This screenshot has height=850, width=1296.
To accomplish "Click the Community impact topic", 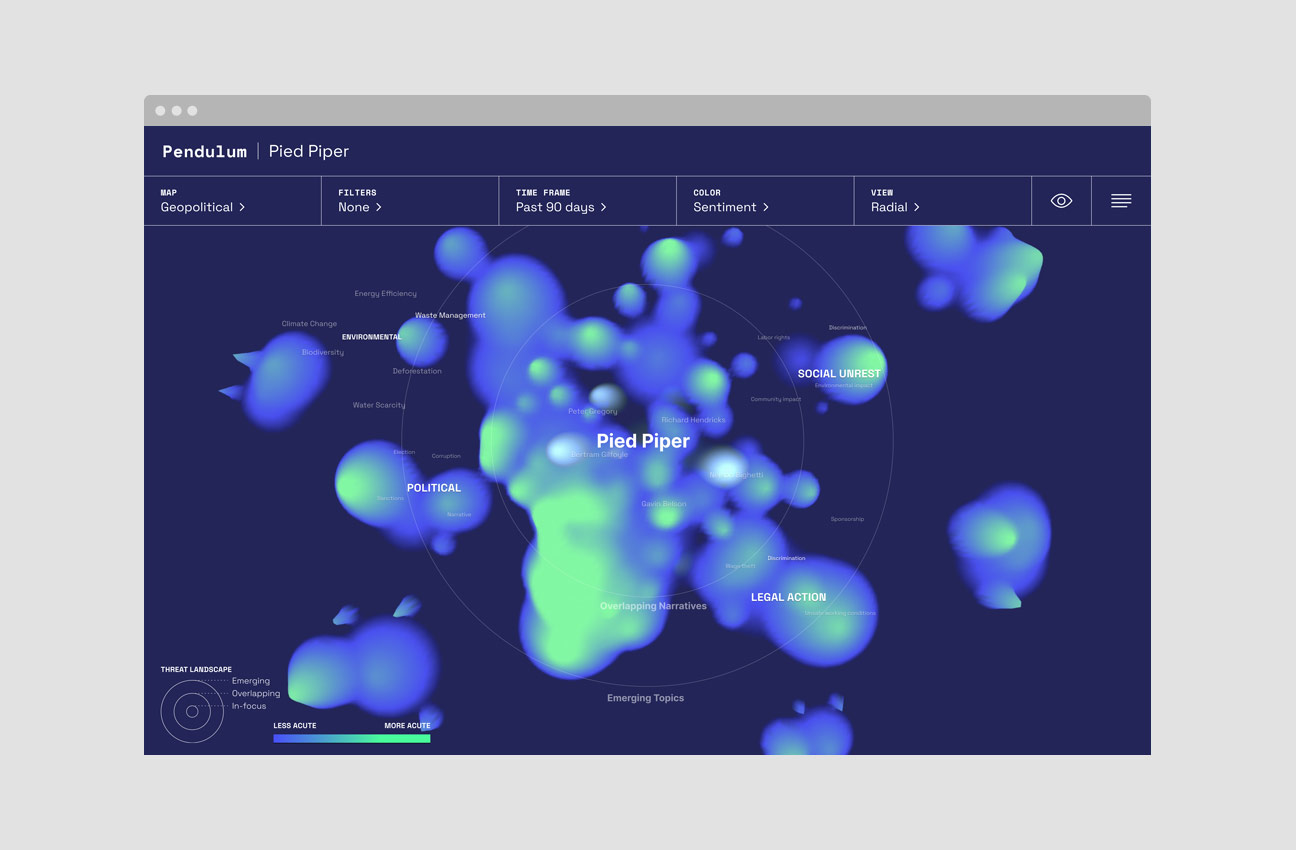I will click(x=776, y=399).
